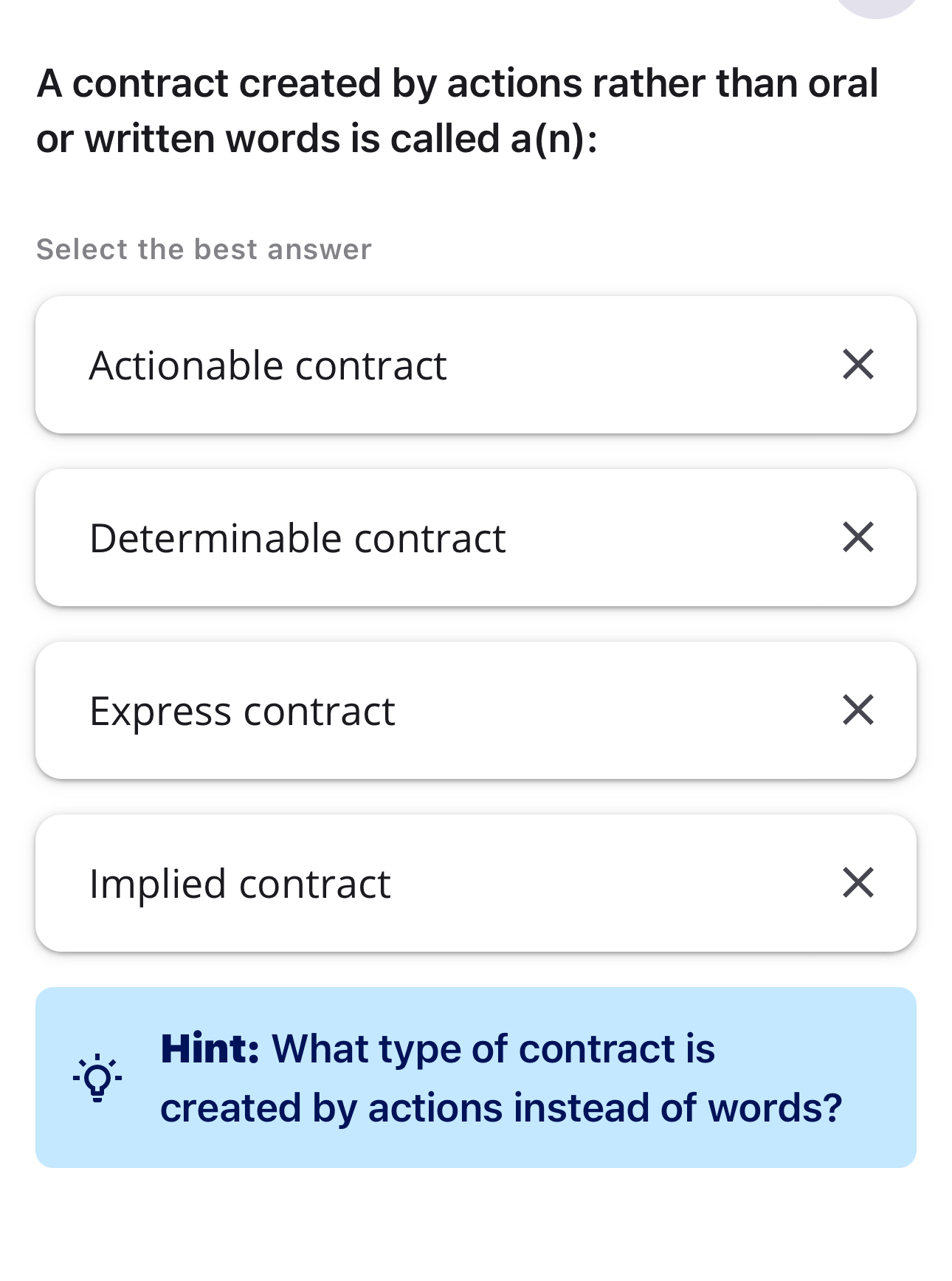
Task: Choose Determinable contract as your answer
Action: [x=369, y=538]
